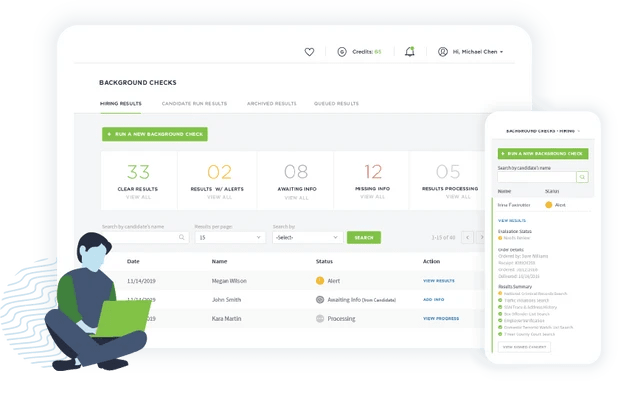
Task: Click the heart favorites icon
Action: coord(309,52)
